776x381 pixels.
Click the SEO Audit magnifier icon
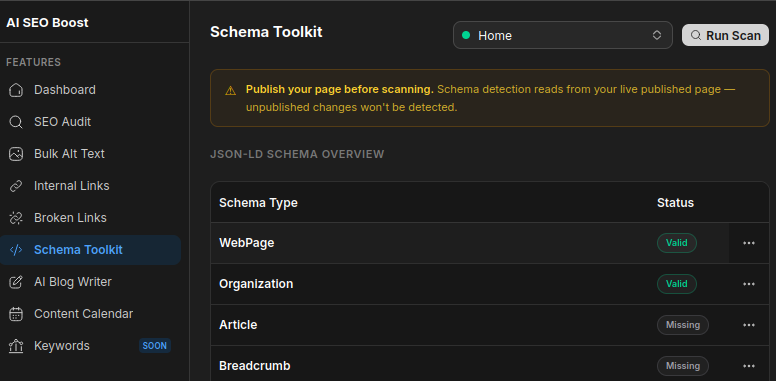(x=16, y=122)
